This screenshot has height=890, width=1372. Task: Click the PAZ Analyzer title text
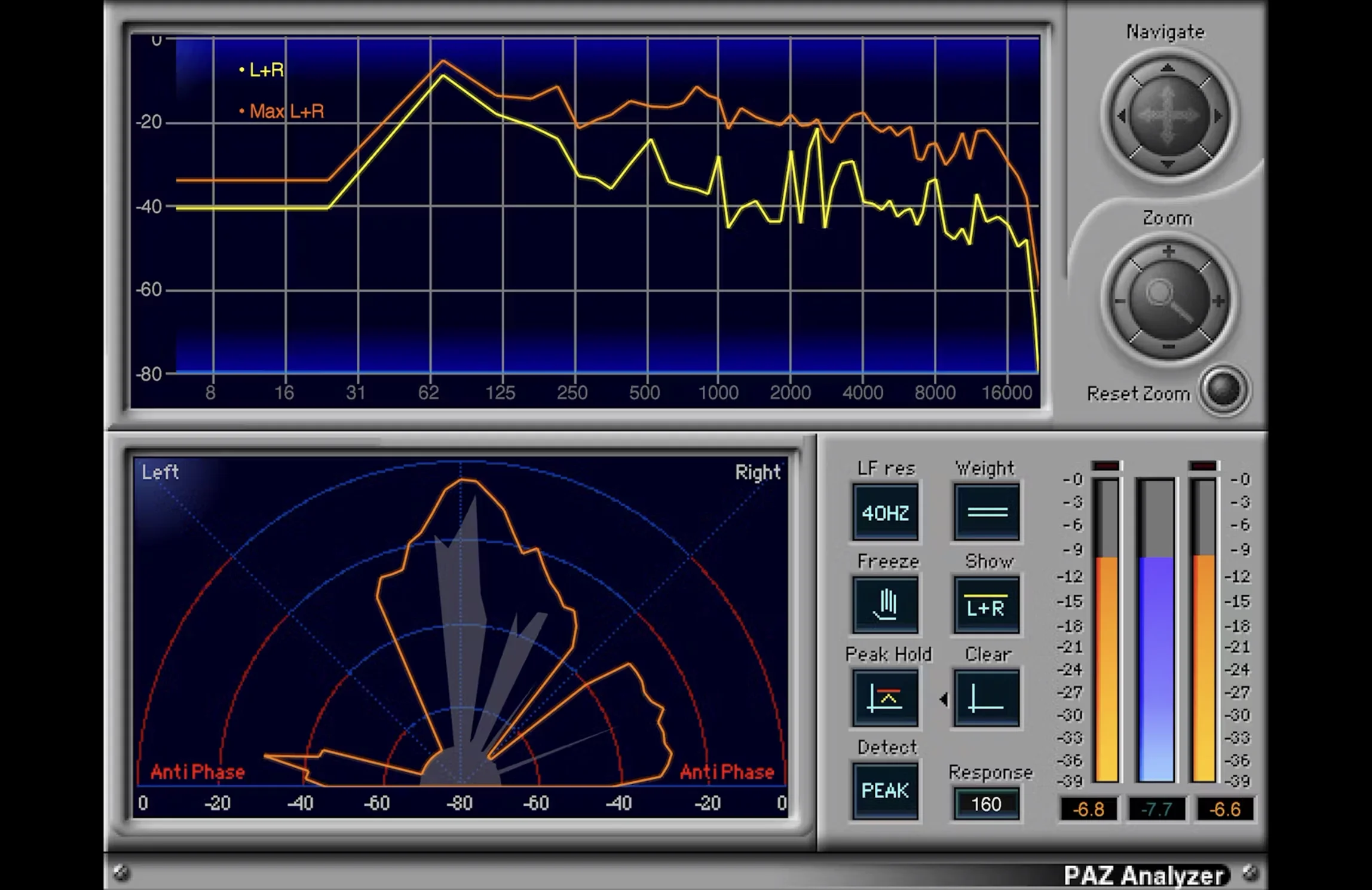[1144, 875]
